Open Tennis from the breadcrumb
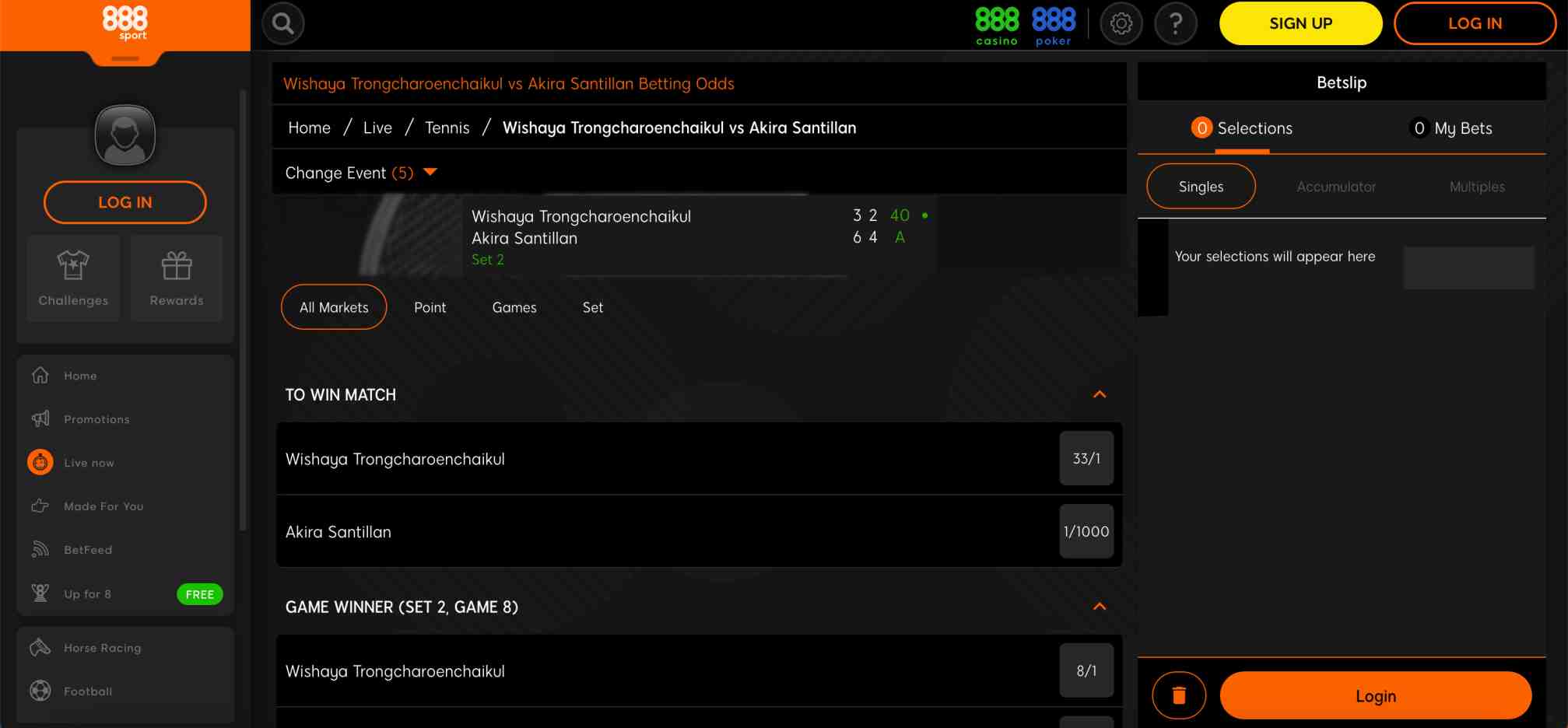Viewport: 1568px width, 728px height. click(x=447, y=127)
